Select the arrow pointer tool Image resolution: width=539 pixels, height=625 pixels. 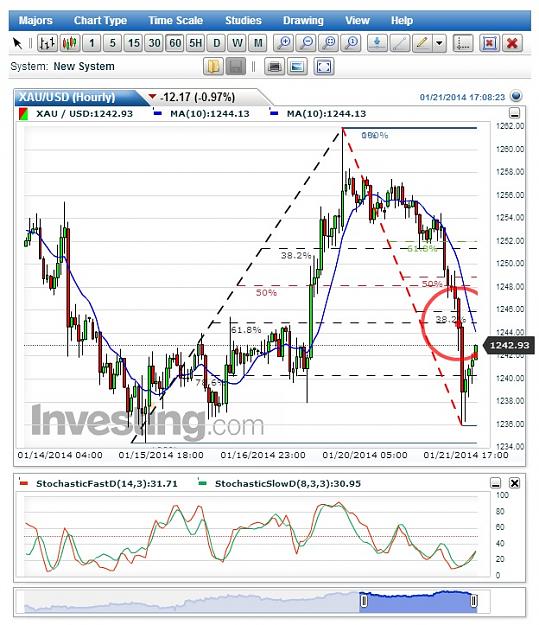tap(17, 43)
